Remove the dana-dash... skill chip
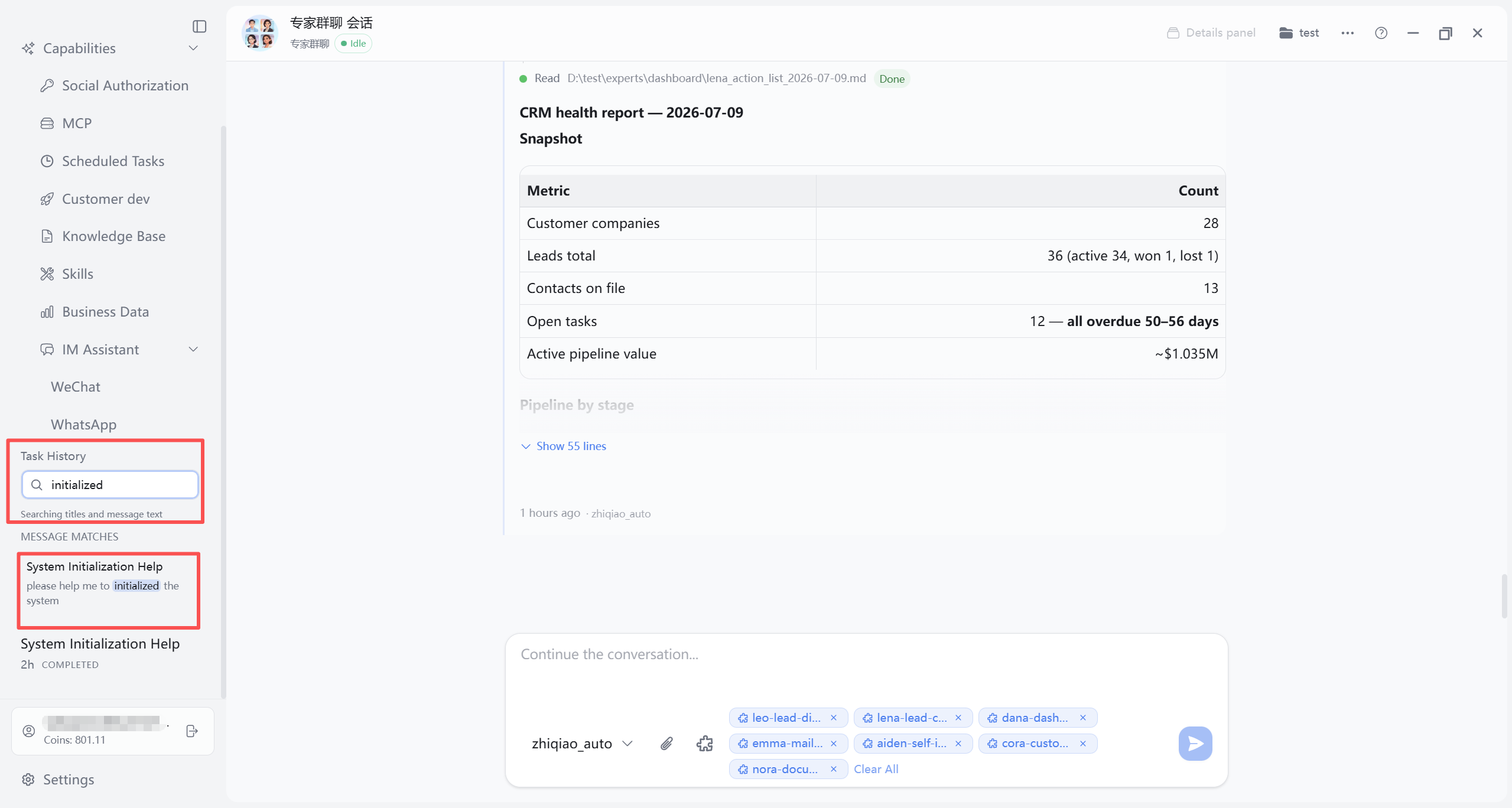Screen dimensions: 1512x808 (x=1083, y=718)
